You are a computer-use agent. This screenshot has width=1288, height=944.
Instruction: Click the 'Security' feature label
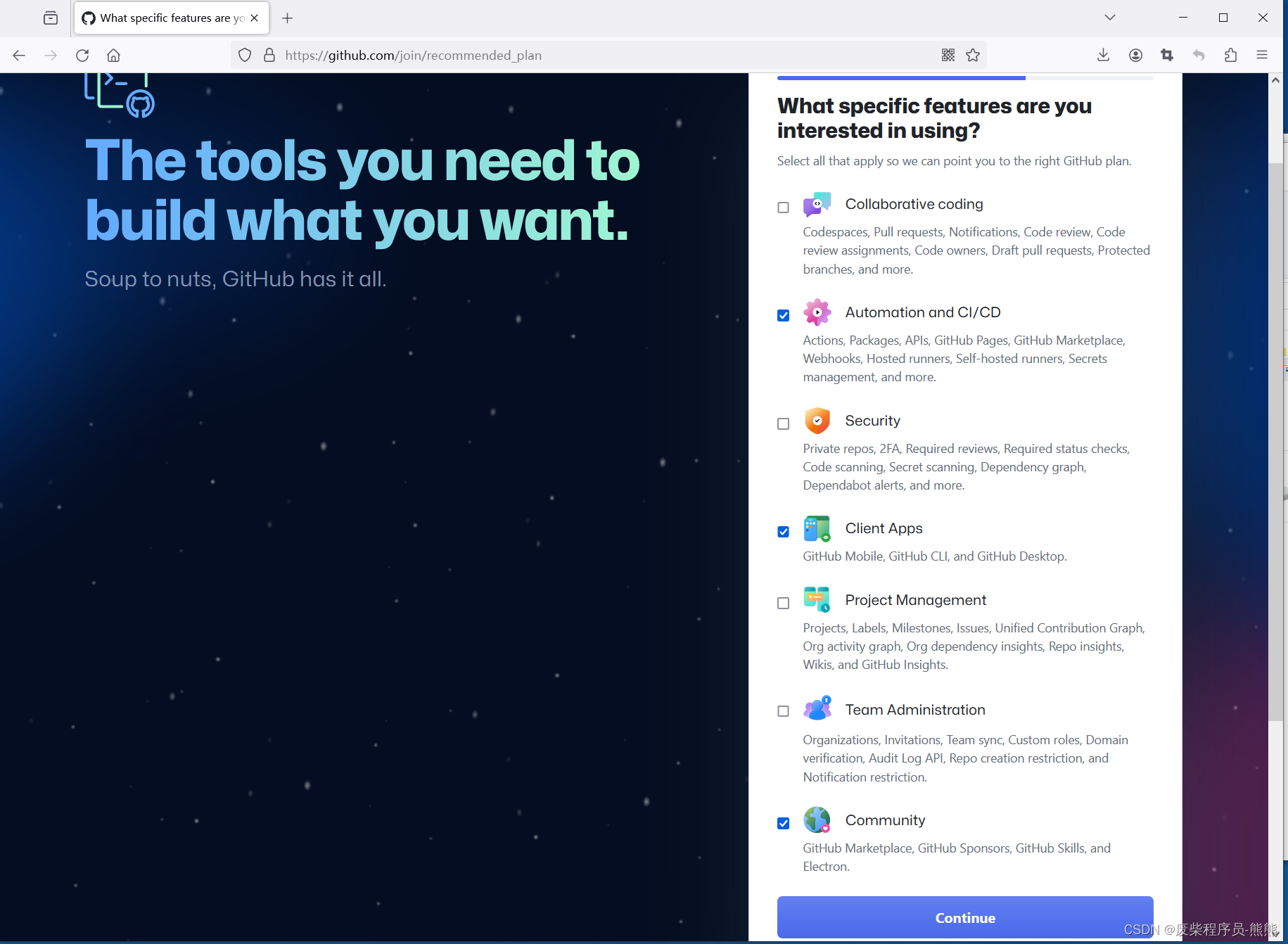click(x=872, y=421)
